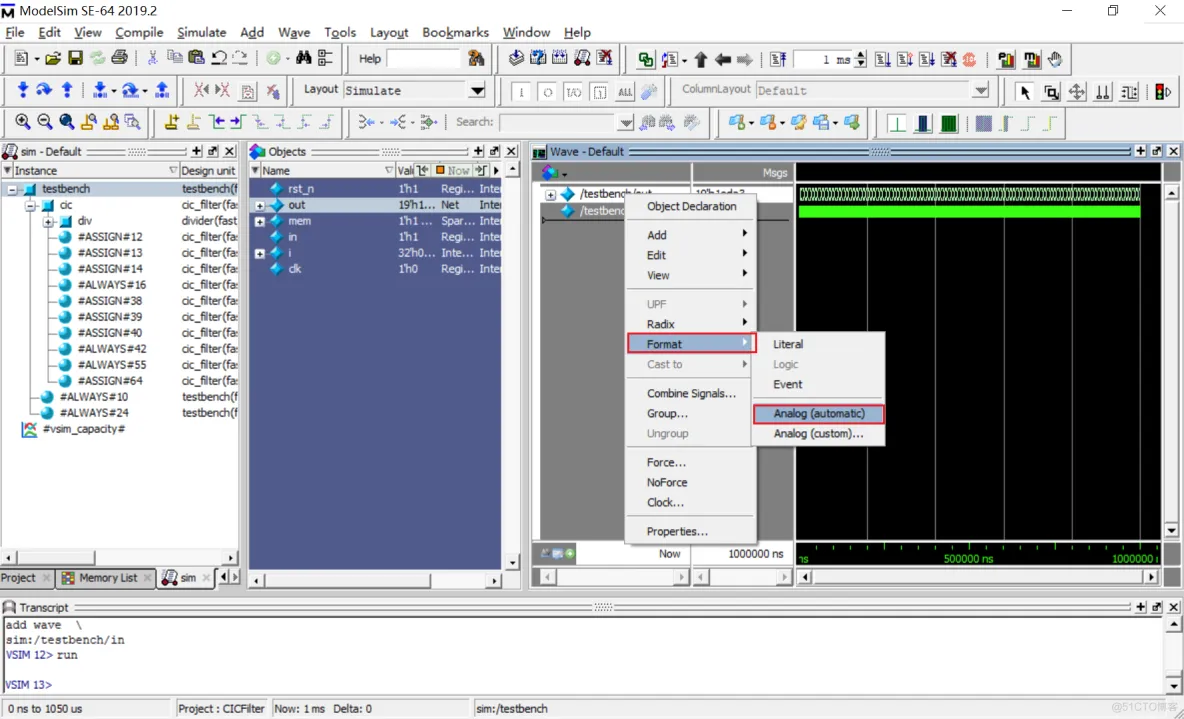Choose Analog (automatic) format option
Viewport: 1184px width, 719px height.
pyautogui.click(x=819, y=414)
